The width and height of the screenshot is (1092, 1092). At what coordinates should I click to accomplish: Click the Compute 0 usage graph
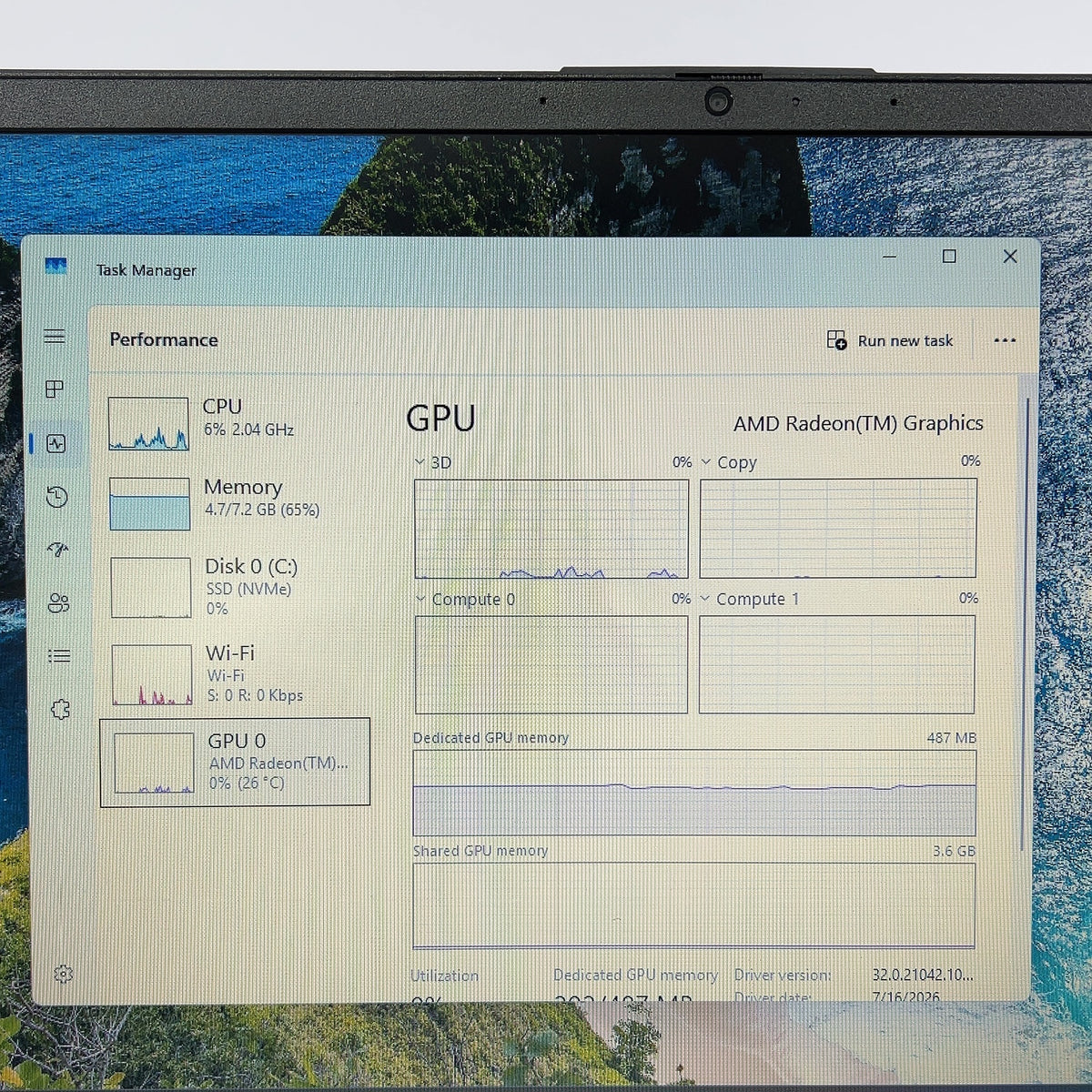(x=551, y=664)
